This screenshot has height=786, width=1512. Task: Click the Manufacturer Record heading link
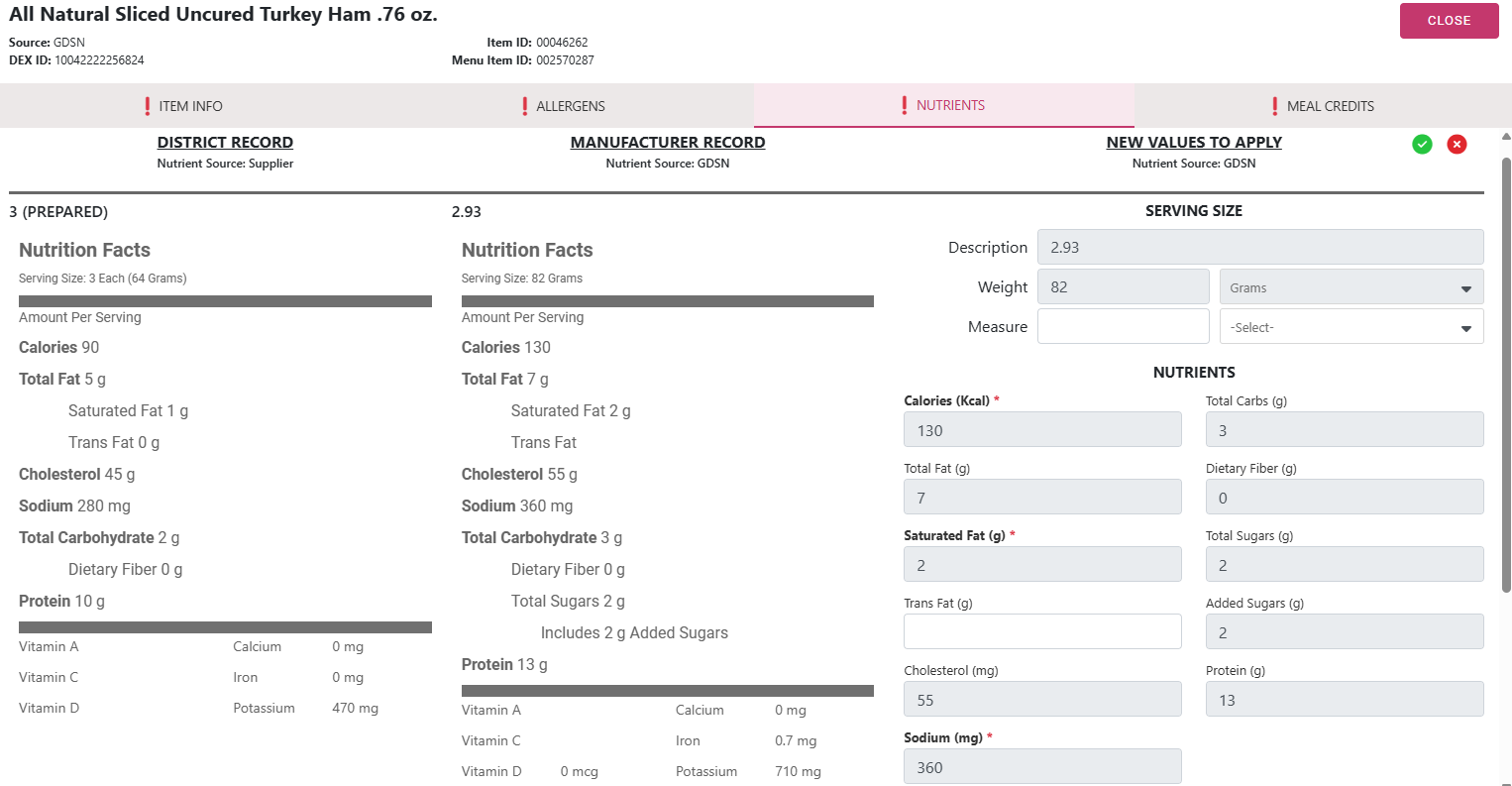click(668, 143)
